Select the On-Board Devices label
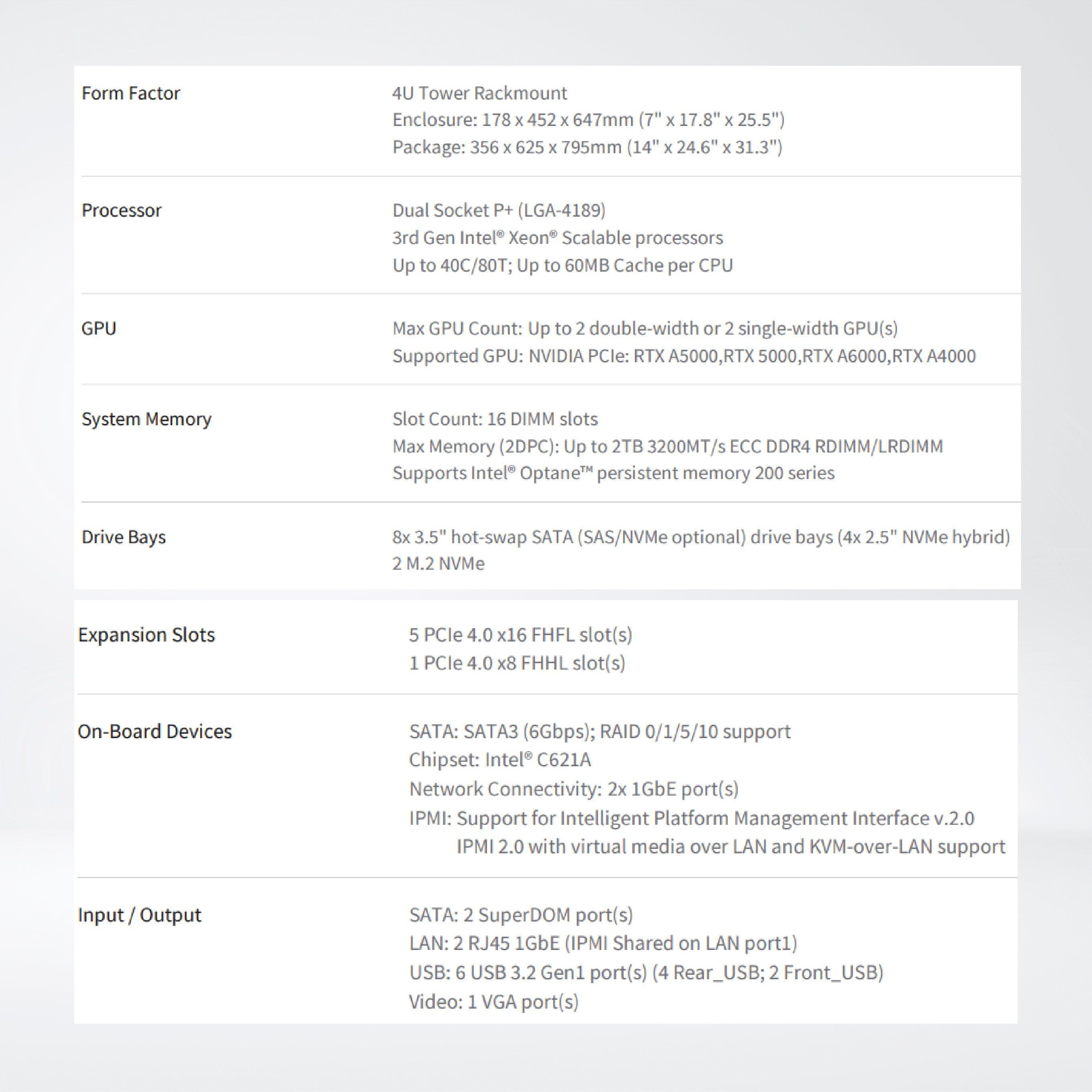The height and width of the screenshot is (1092, 1092). pyautogui.click(x=155, y=731)
